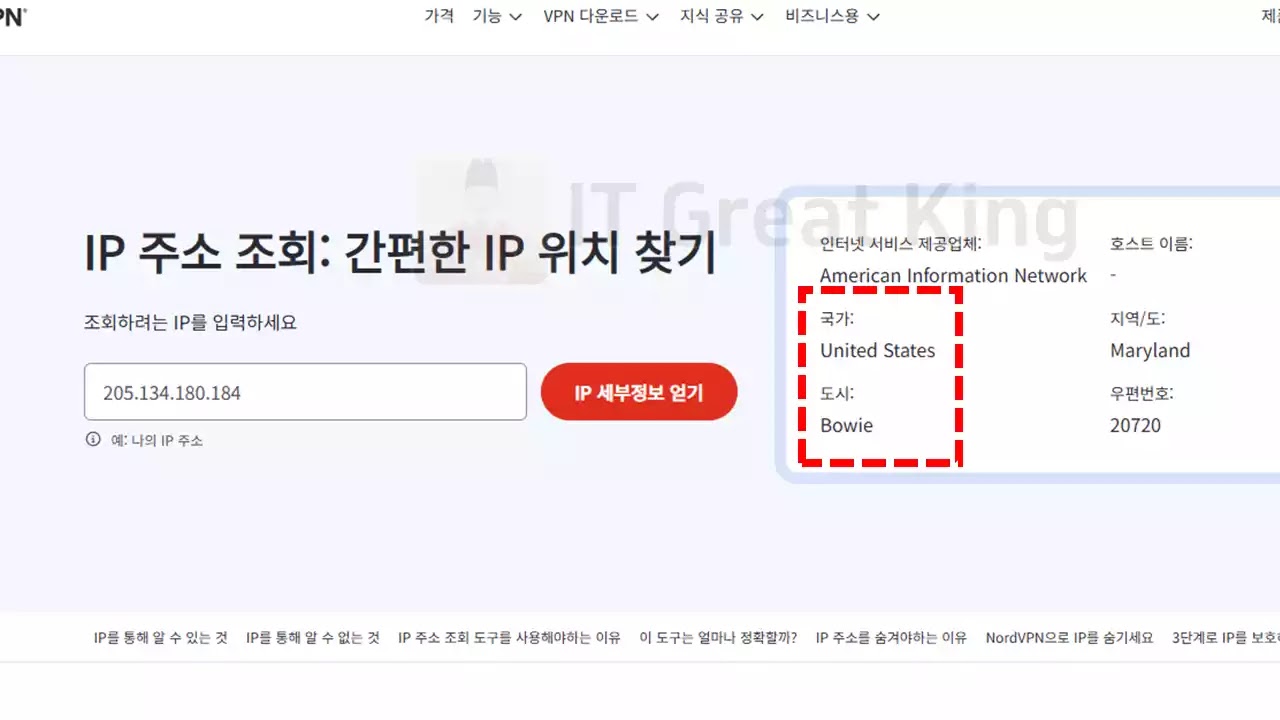Click the NordVPN logo in the header

(x=12, y=16)
